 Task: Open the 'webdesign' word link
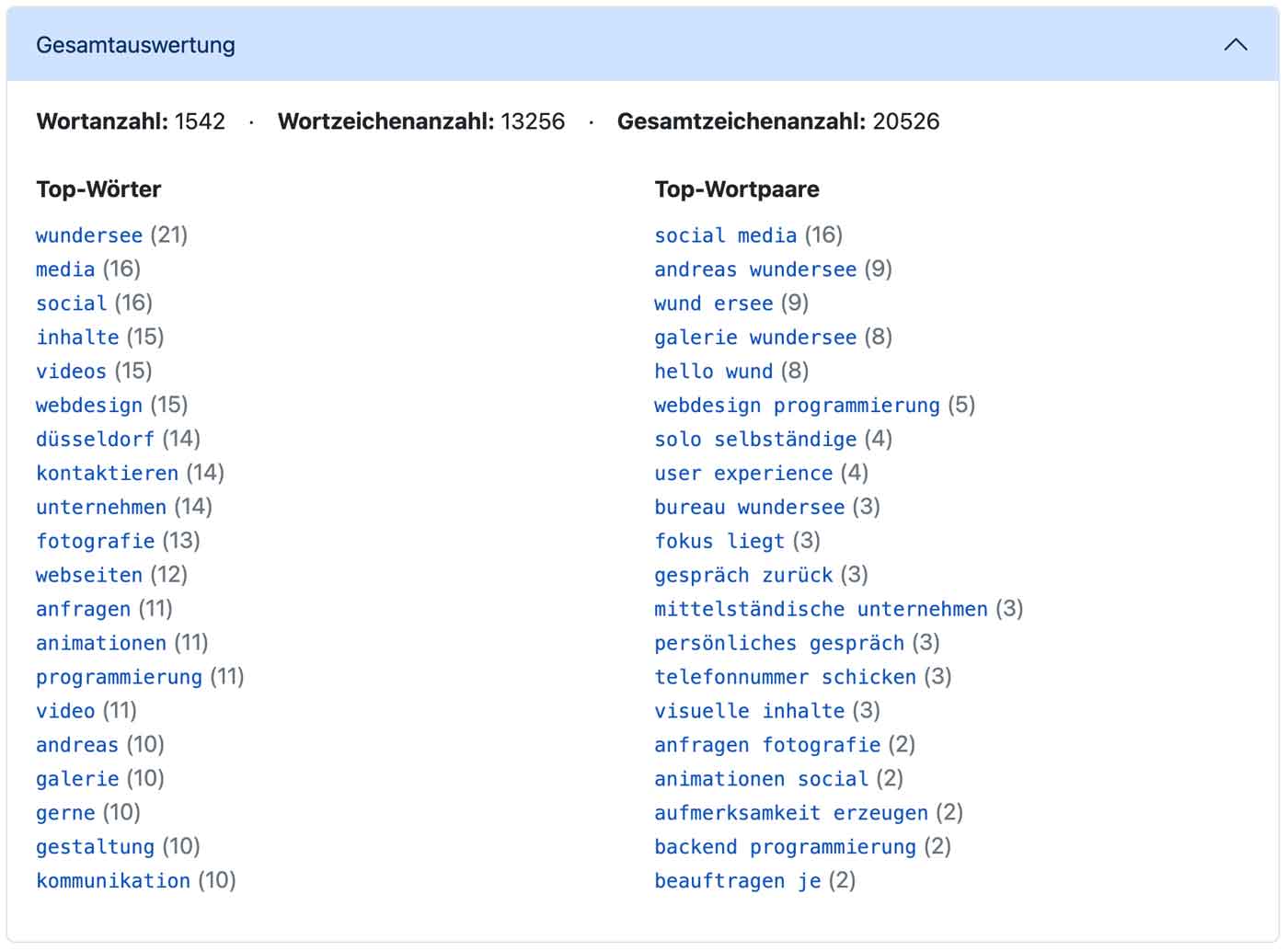[89, 406]
